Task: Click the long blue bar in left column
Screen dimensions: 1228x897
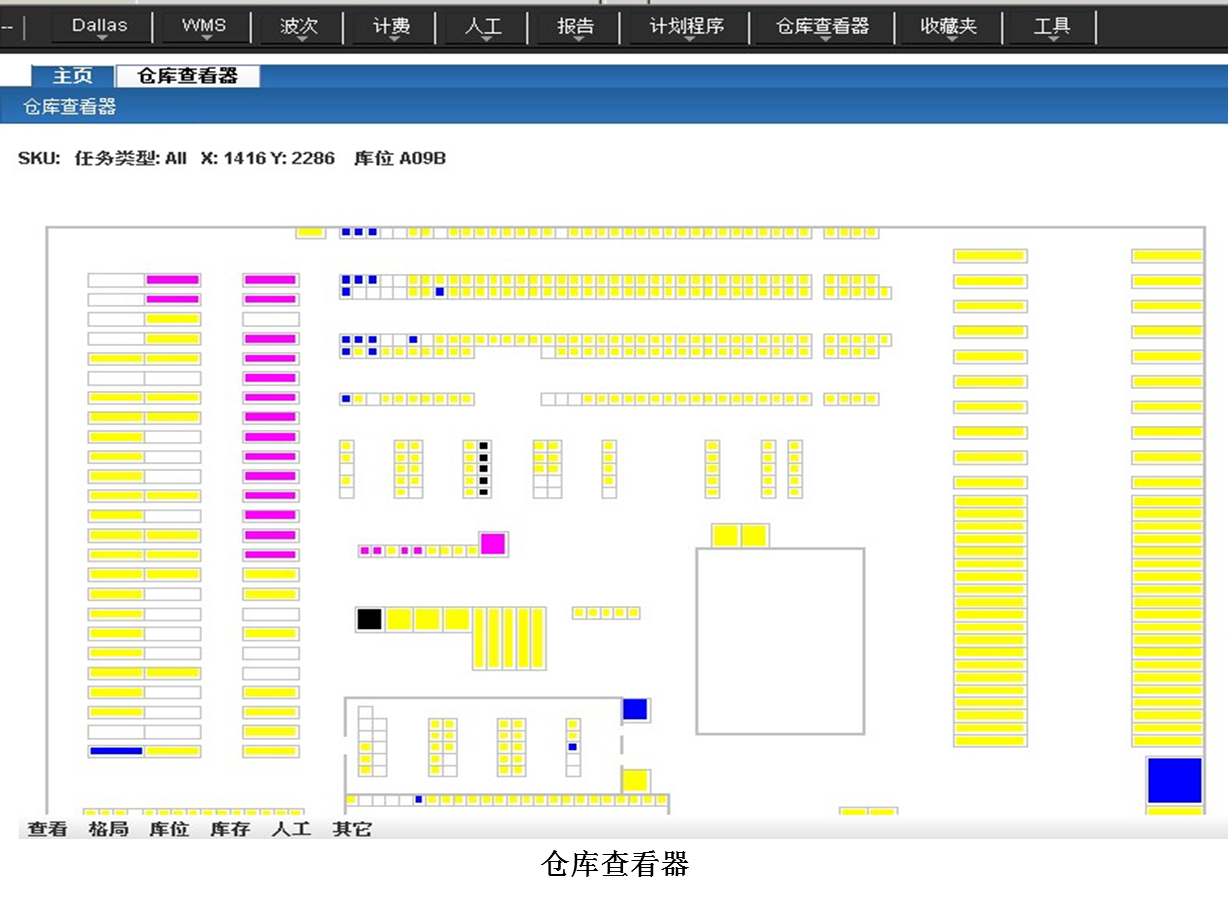Action: pyautogui.click(x=116, y=751)
